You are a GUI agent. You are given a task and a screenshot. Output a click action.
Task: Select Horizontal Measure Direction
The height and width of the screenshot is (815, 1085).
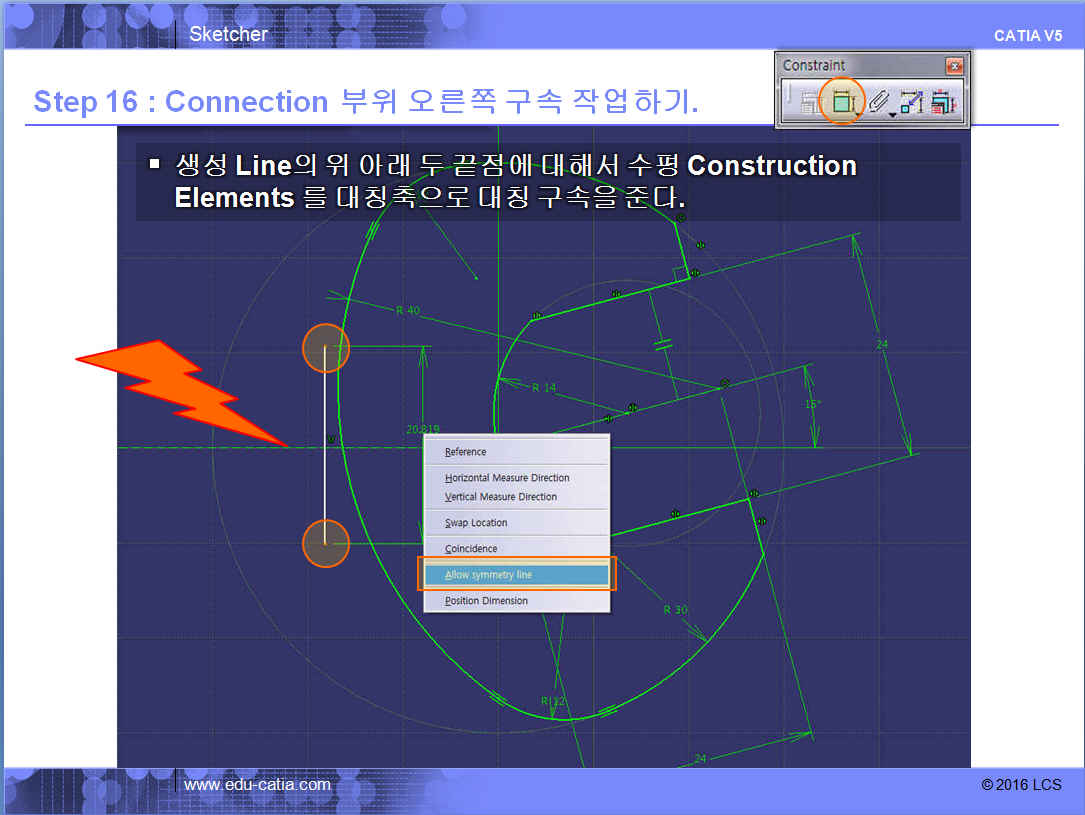point(507,478)
